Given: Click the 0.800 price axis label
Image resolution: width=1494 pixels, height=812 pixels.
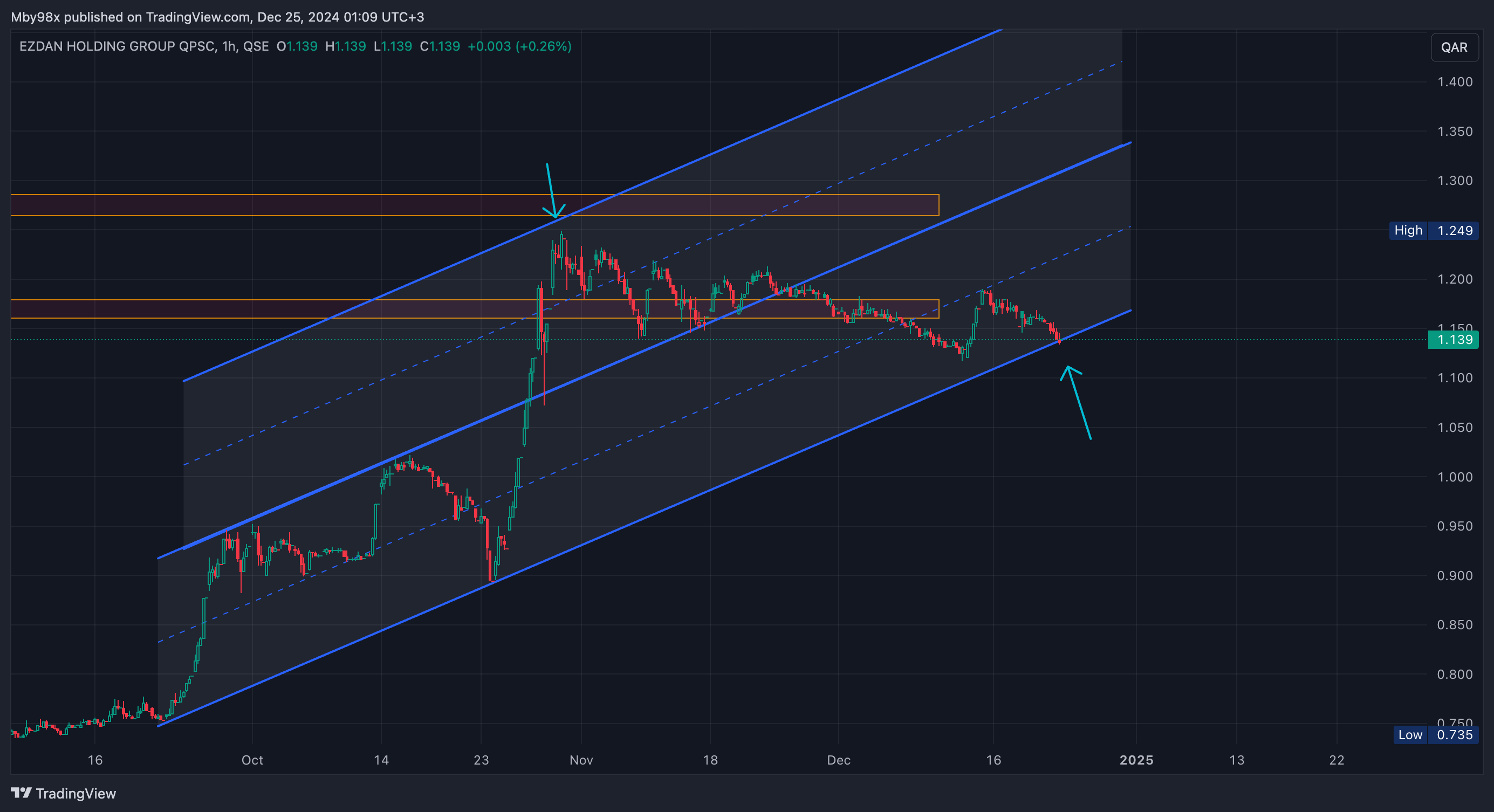Looking at the screenshot, I should [x=1455, y=675].
